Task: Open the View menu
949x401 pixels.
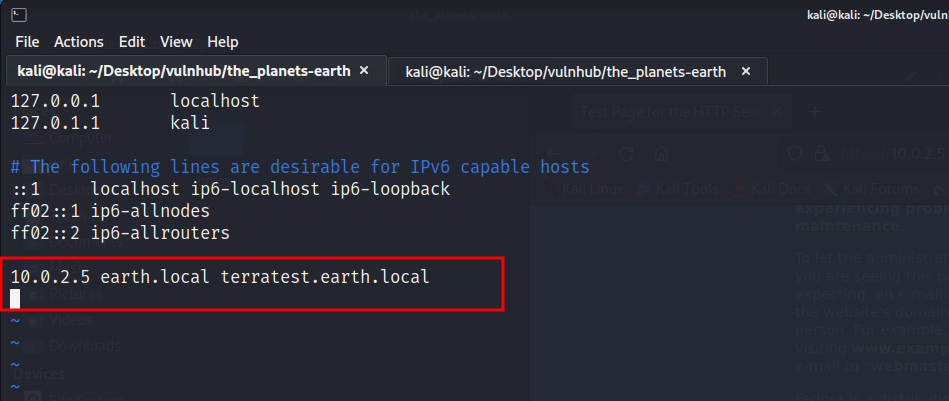Action: tap(176, 42)
